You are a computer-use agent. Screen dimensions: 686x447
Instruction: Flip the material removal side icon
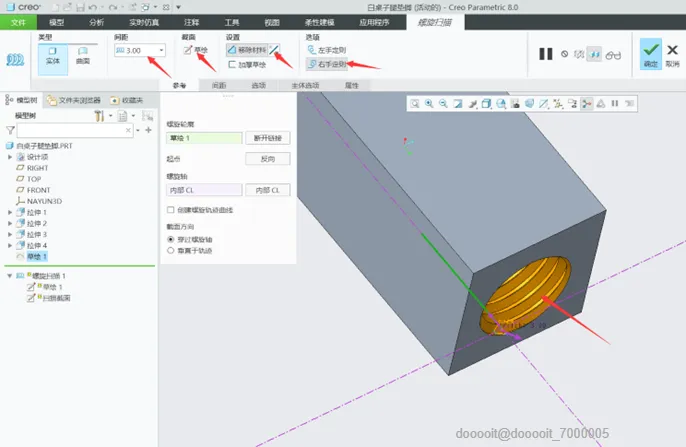(x=274, y=50)
